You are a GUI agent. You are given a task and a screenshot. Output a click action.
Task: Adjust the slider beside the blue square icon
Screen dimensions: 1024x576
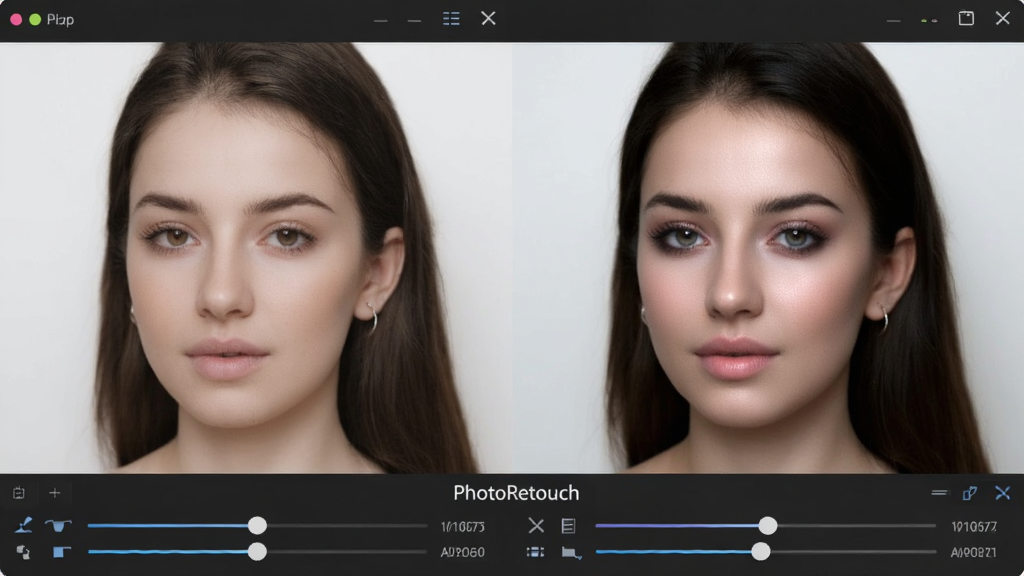point(257,552)
